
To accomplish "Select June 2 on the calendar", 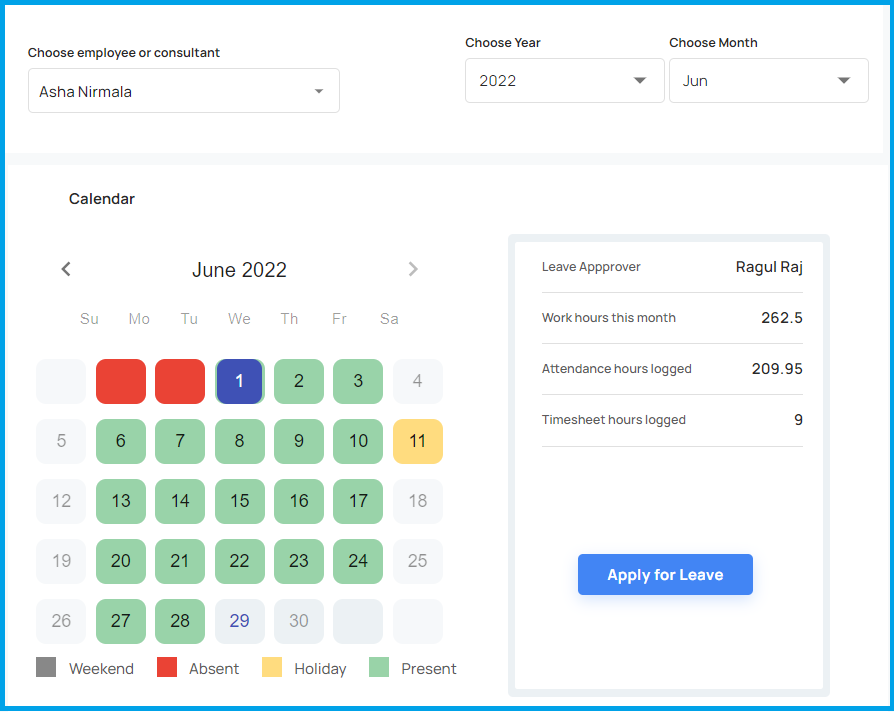I will pos(299,381).
